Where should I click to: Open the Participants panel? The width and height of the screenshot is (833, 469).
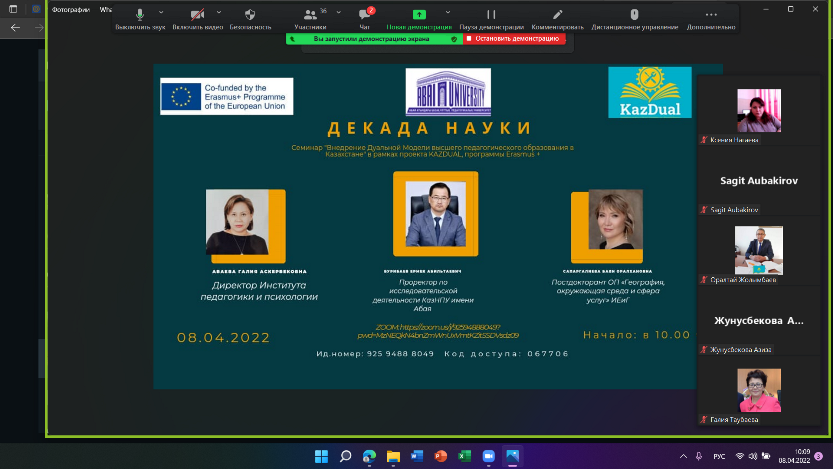click(x=311, y=16)
